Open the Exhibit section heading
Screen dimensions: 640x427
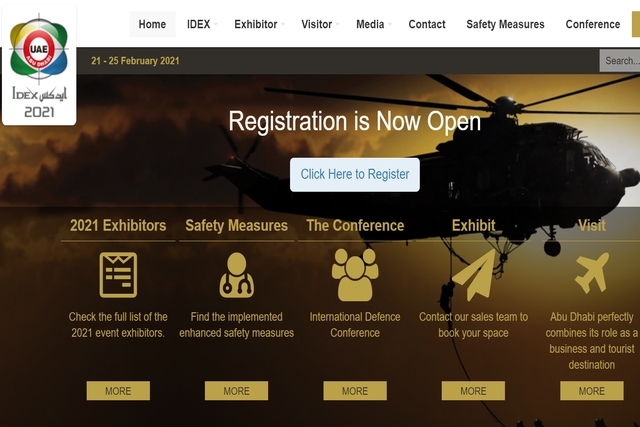pyautogui.click(x=473, y=225)
